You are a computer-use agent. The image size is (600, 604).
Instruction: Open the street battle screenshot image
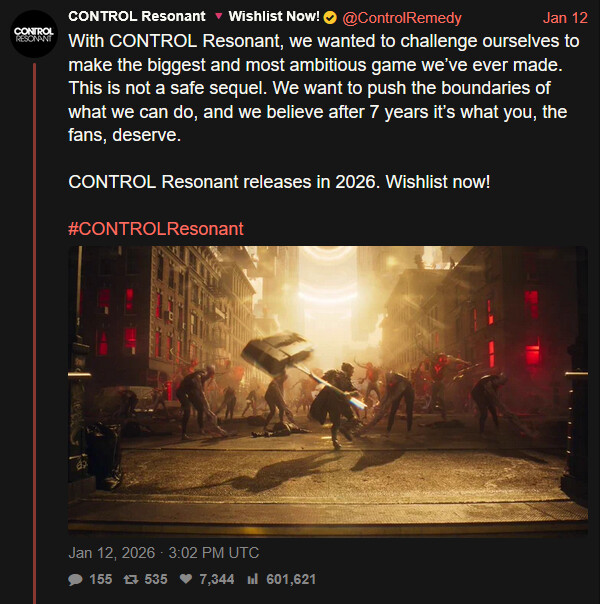328,391
